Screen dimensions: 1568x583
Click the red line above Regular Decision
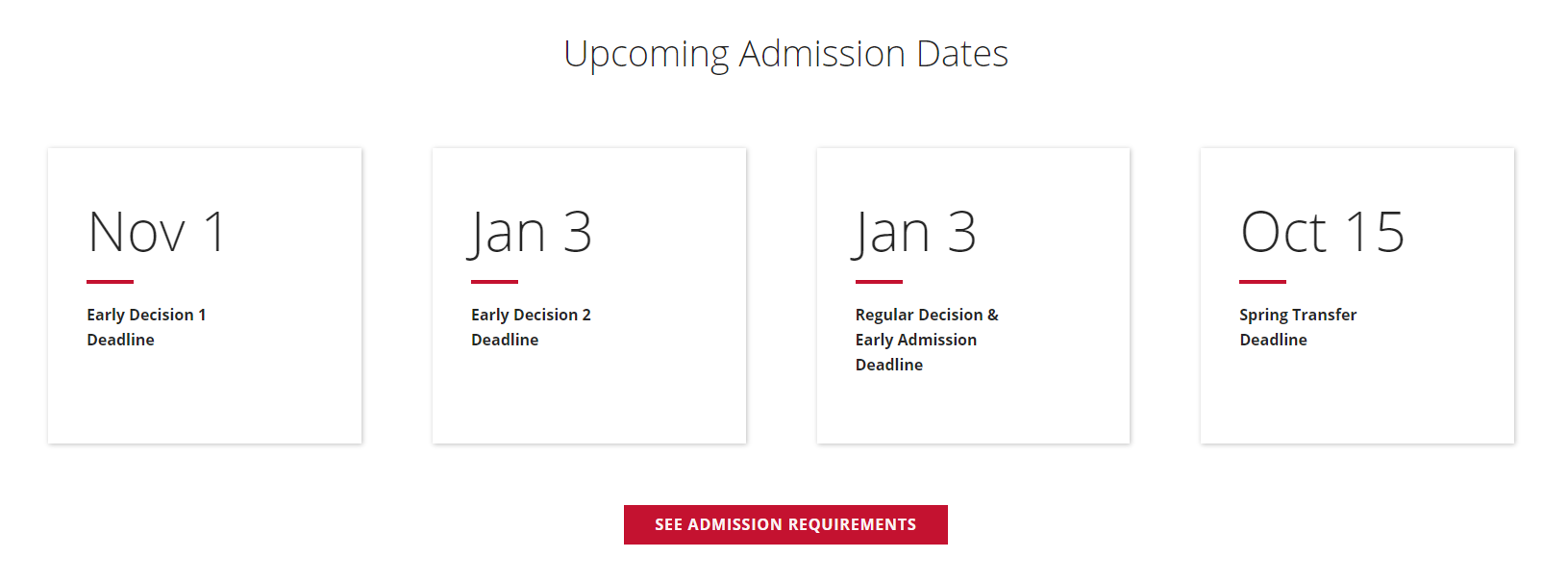pyautogui.click(x=879, y=282)
